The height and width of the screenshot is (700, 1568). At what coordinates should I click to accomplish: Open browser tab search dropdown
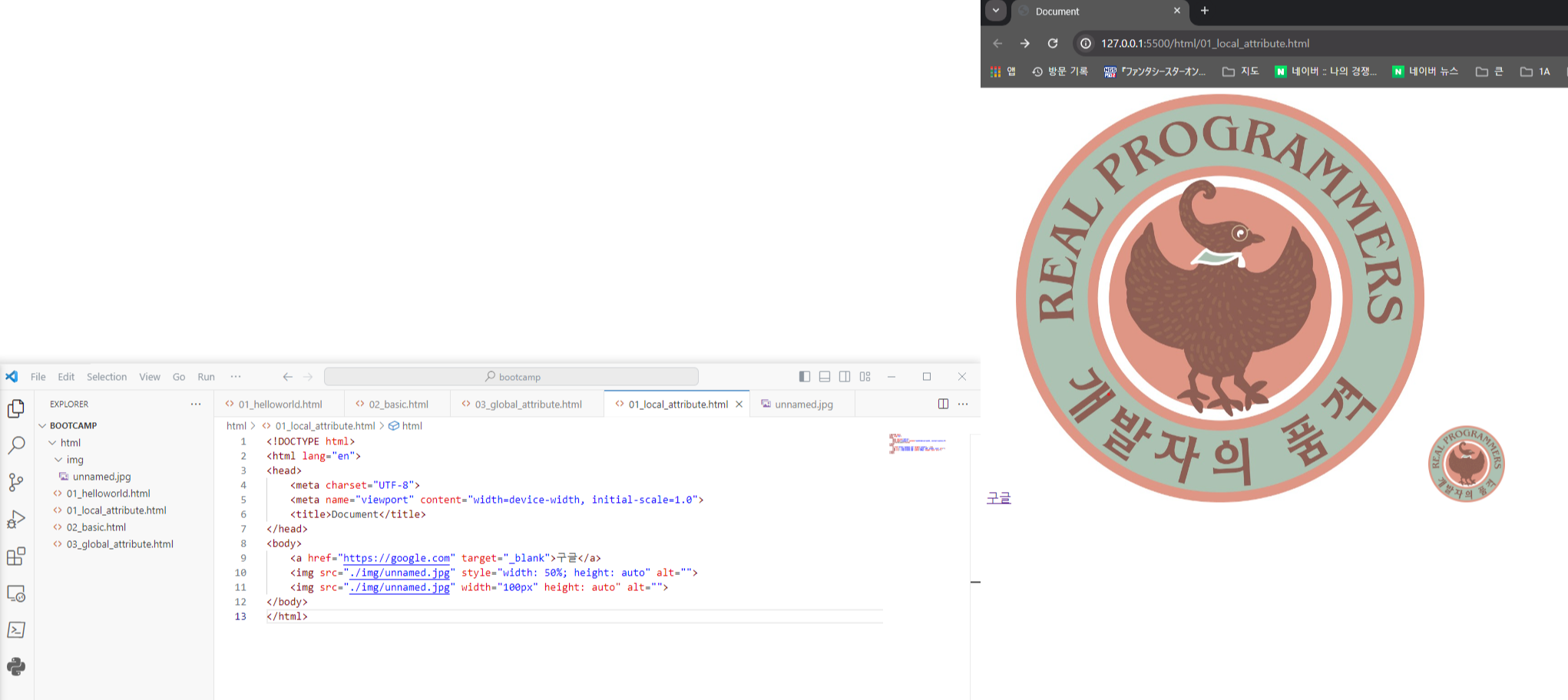(x=996, y=11)
